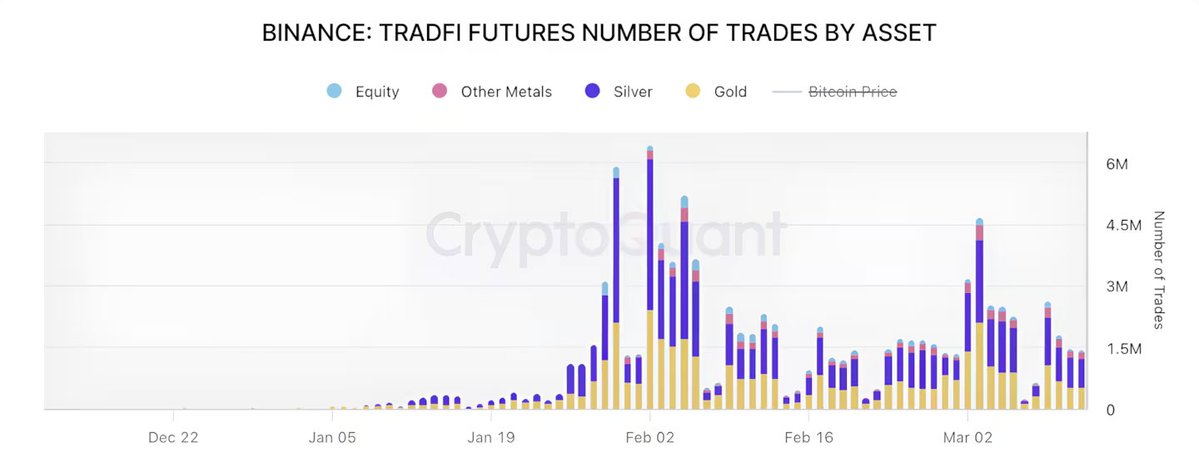Viewport: 1199px width, 473px height.
Task: Click the Jan 19 date axis label
Action: click(491, 437)
